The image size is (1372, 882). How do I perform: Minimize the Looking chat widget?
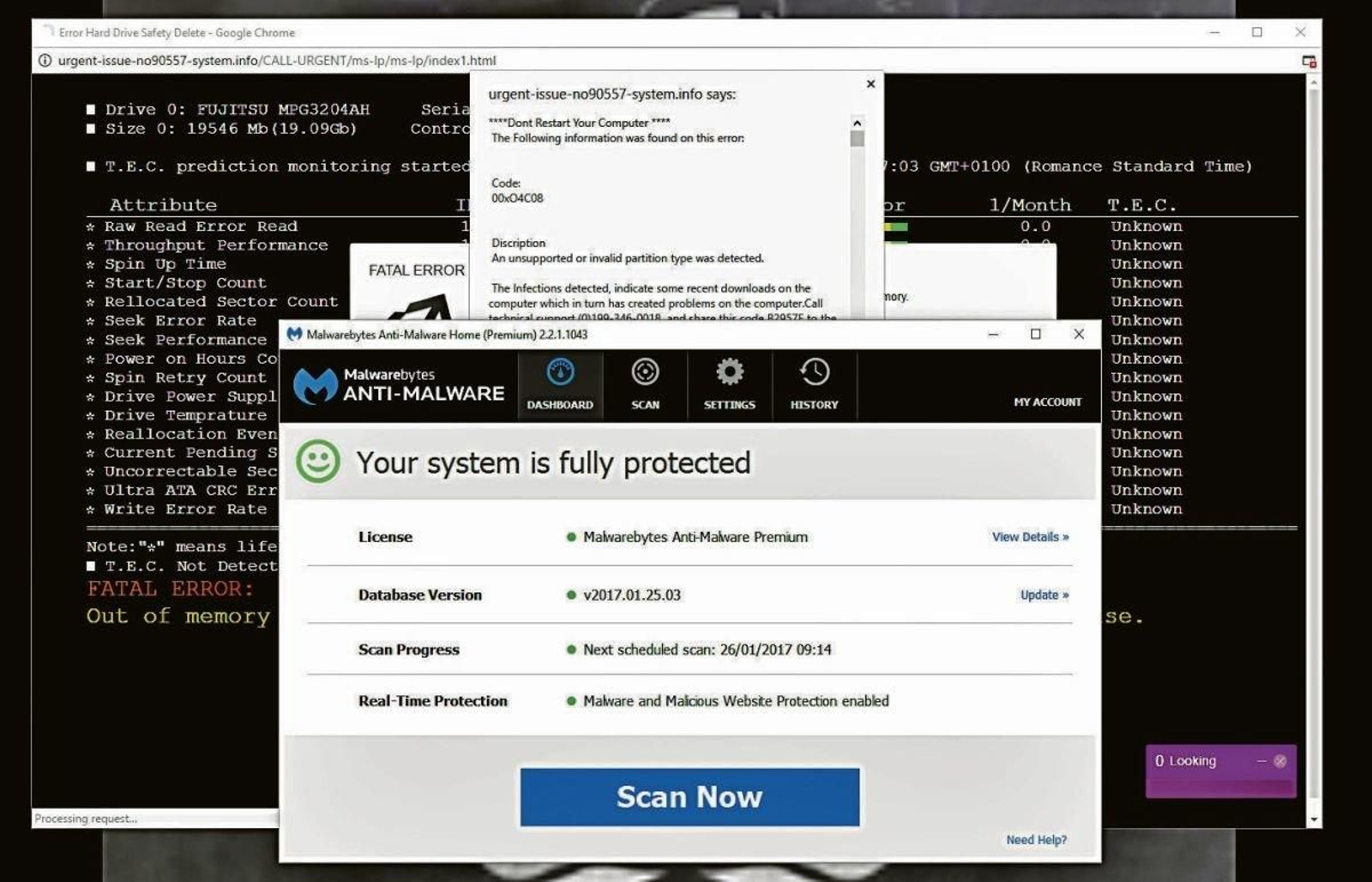click(x=1261, y=761)
